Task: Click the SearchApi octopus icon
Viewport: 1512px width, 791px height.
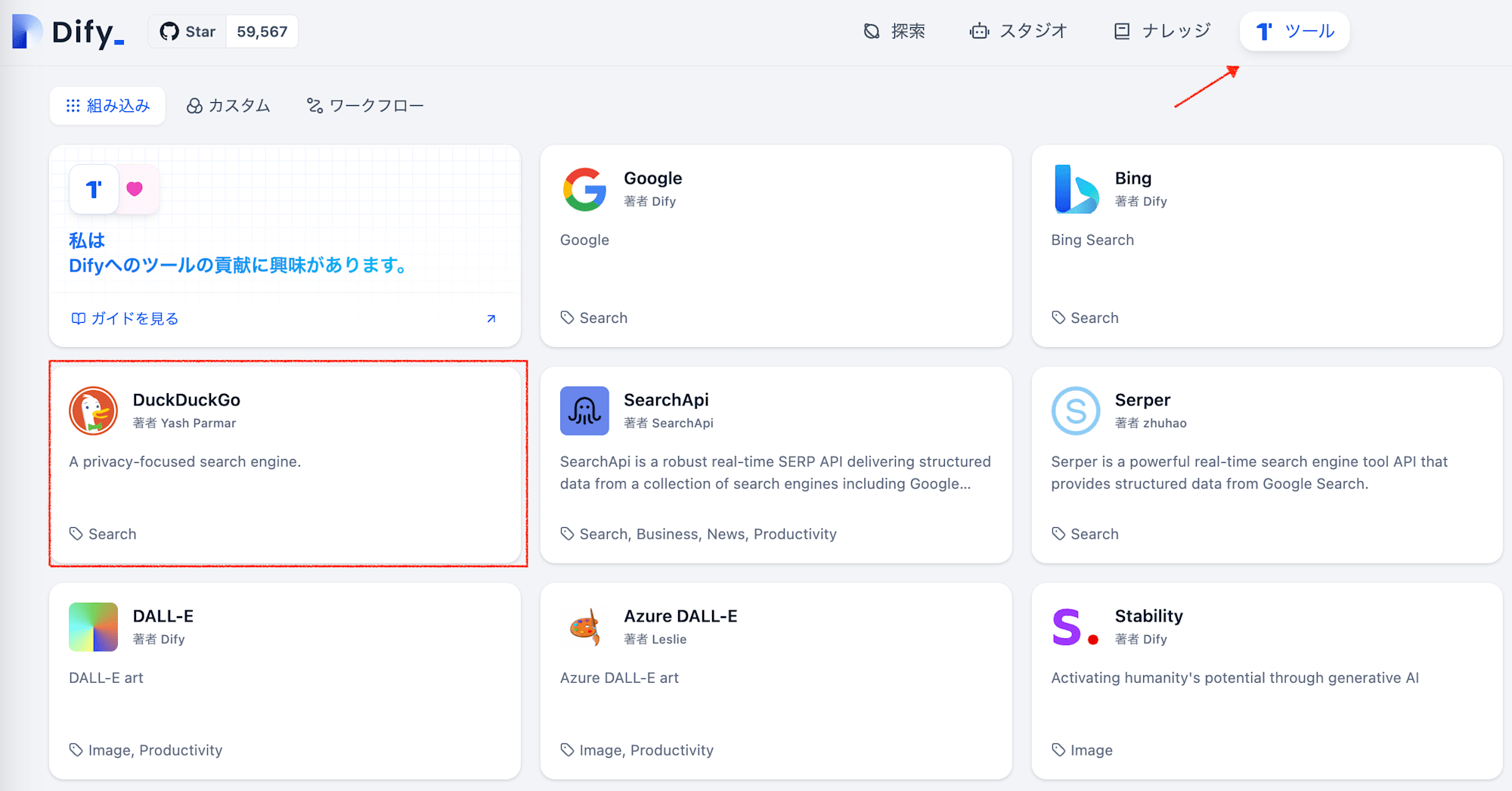Action: [584, 411]
